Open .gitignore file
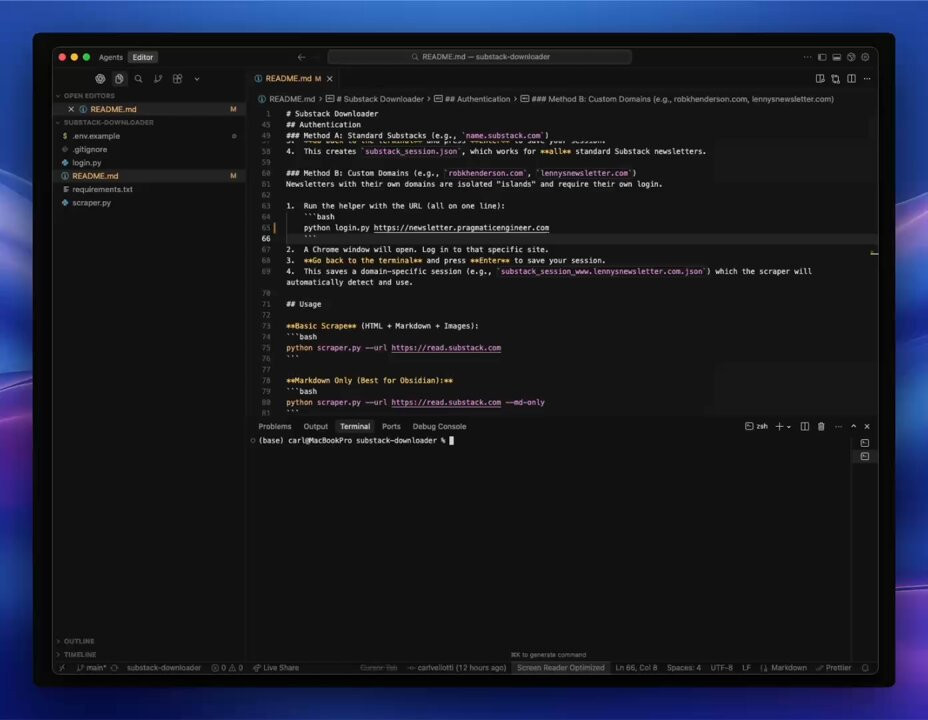 click(x=89, y=150)
